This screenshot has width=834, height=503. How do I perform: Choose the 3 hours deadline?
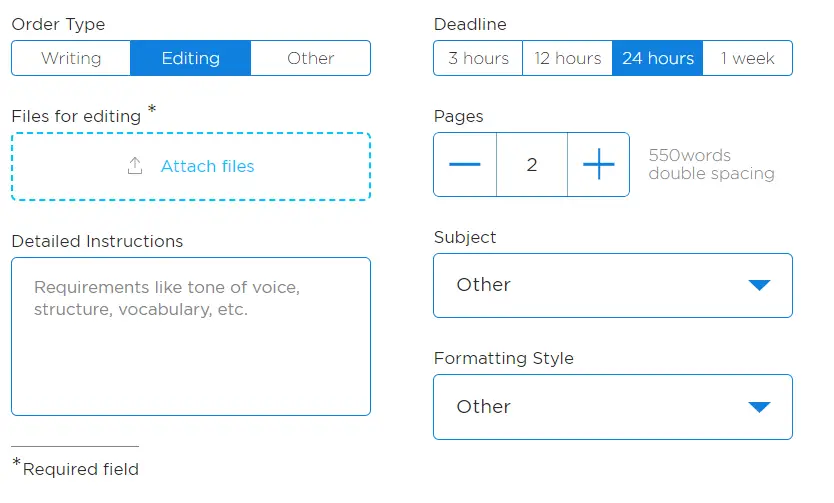(x=478, y=58)
